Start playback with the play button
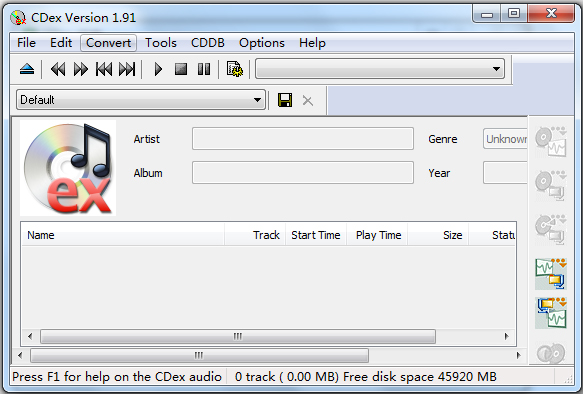 (158, 69)
